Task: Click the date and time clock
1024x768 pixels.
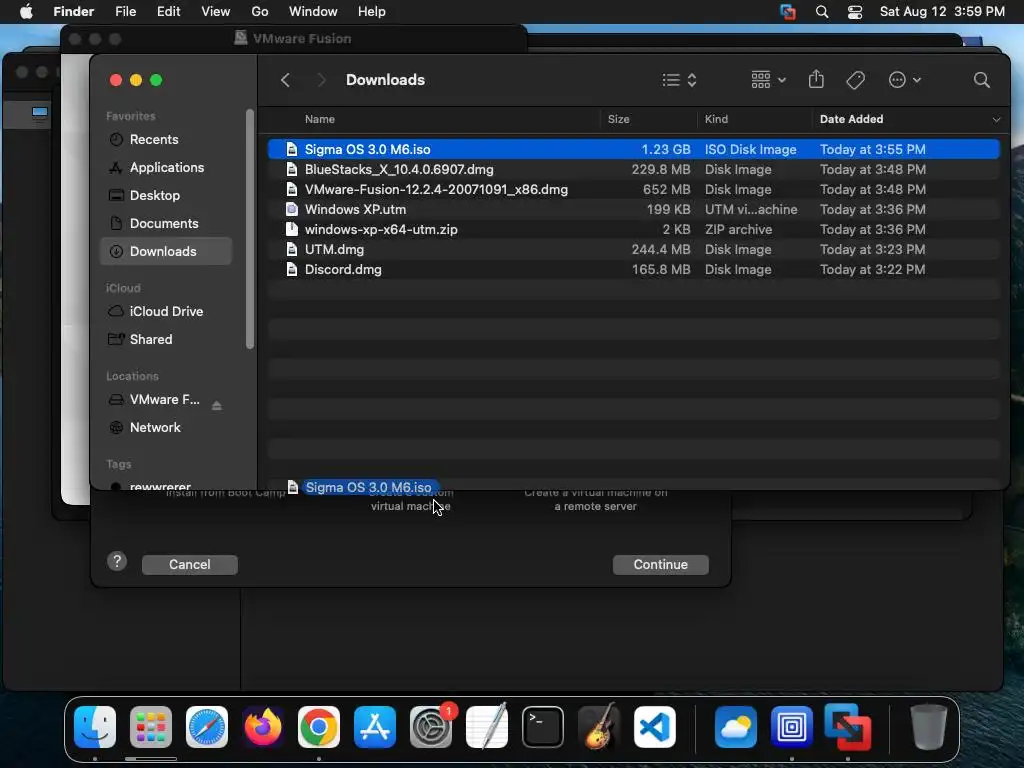Action: 942,12
